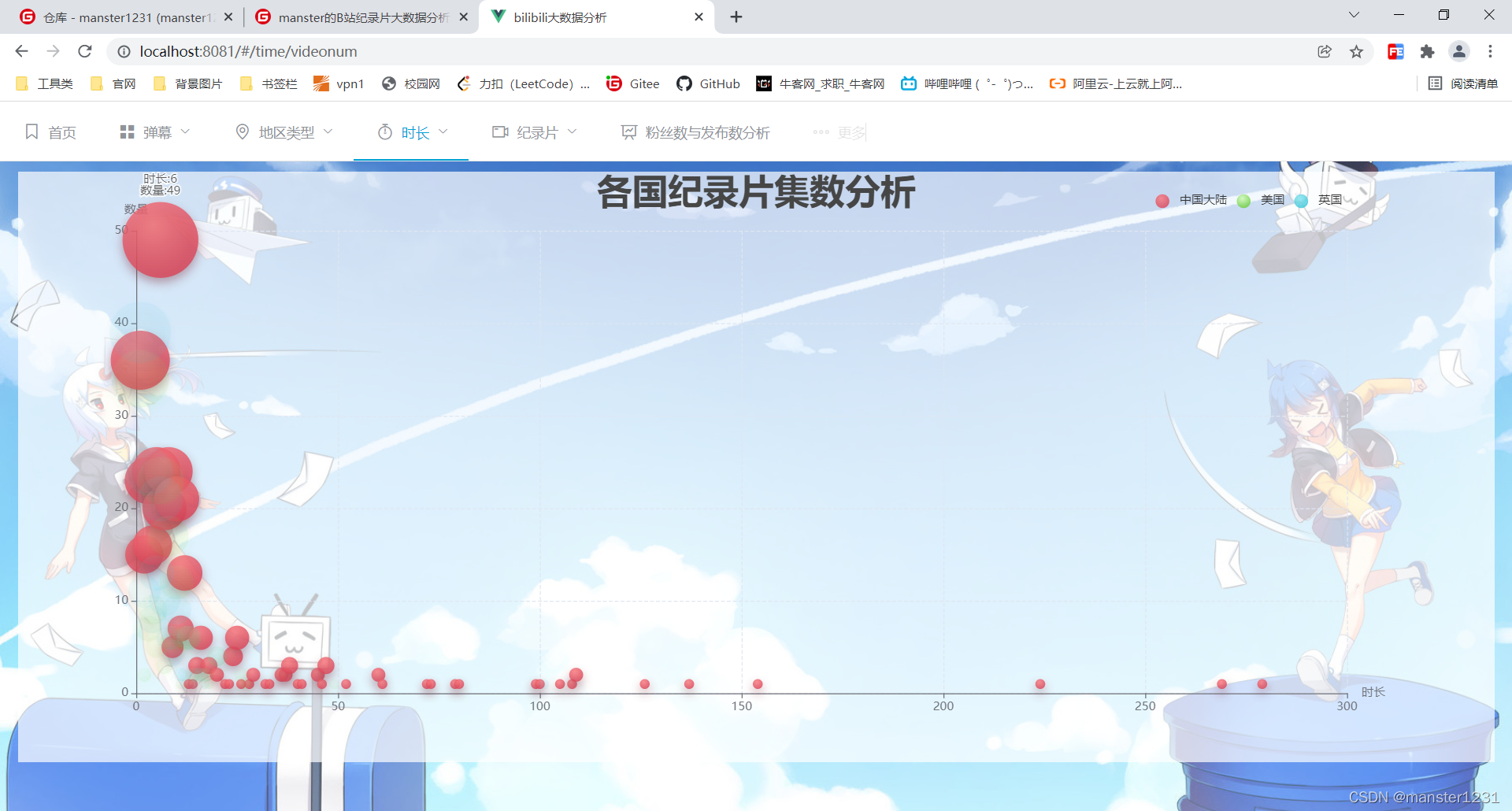Open the 工具类 bookmark folder
The width and height of the screenshot is (1512, 811).
pyautogui.click(x=45, y=83)
